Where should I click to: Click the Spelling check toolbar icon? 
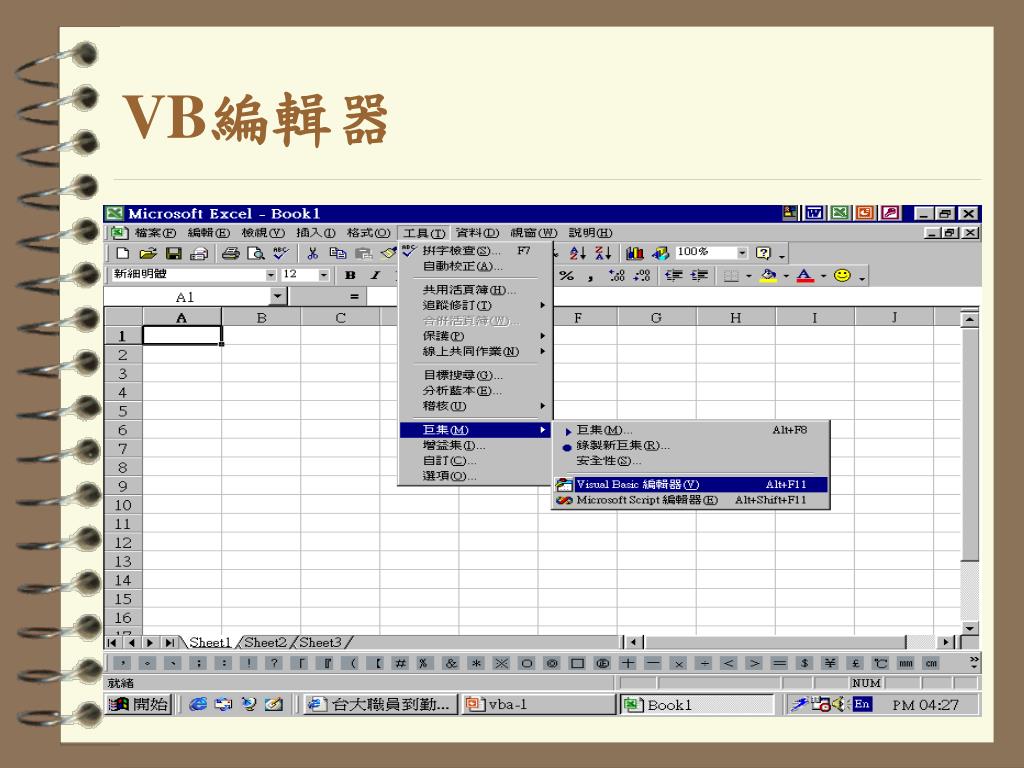point(281,253)
